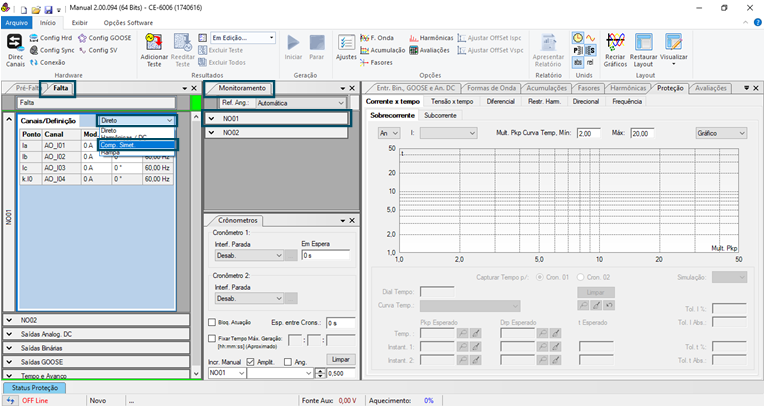Image resolution: width=764 pixels, height=406 pixels.
Task: Open the Arquivo menu
Action: pyautogui.click(x=17, y=22)
